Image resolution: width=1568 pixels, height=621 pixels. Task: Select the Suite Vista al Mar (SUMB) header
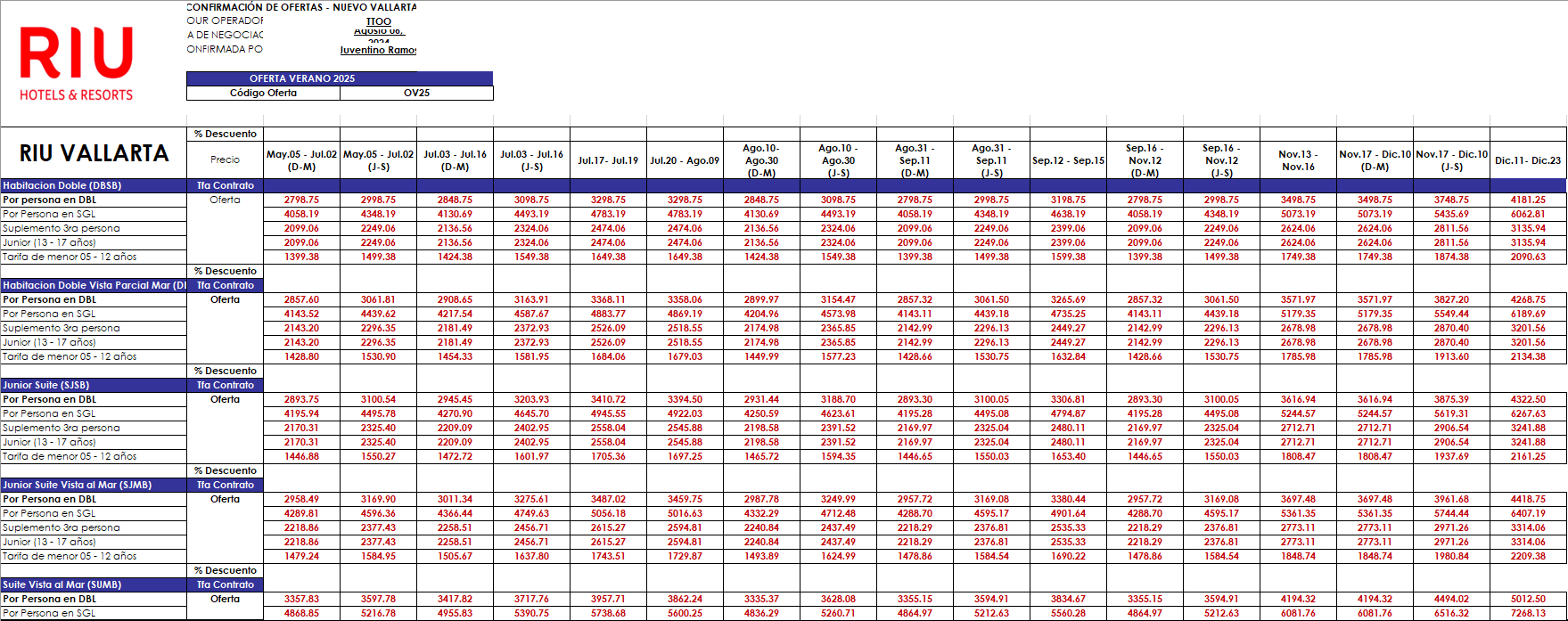(x=94, y=584)
